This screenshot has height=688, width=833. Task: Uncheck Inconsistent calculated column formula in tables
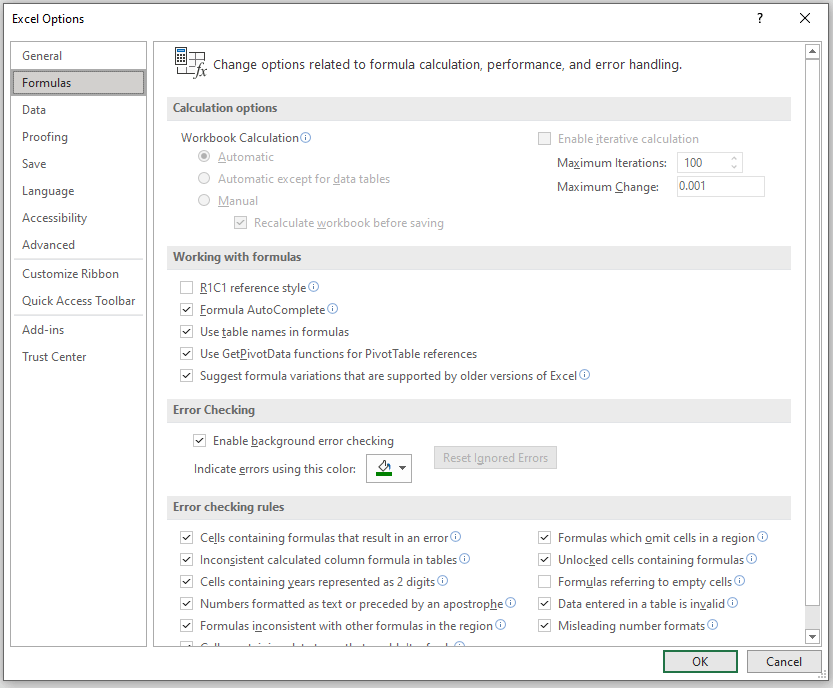(186, 560)
